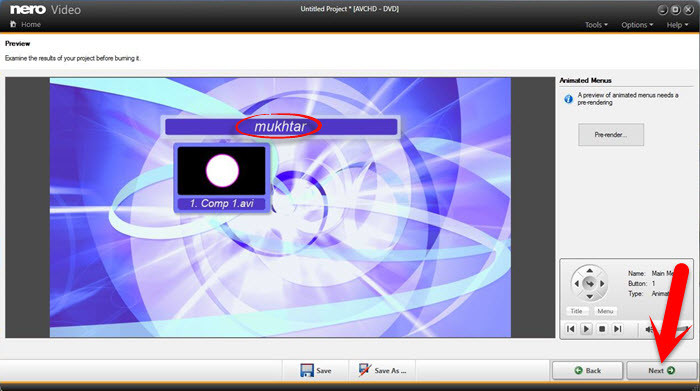The image size is (700, 391).
Task: Click the Home label in the header
Action: (x=31, y=25)
